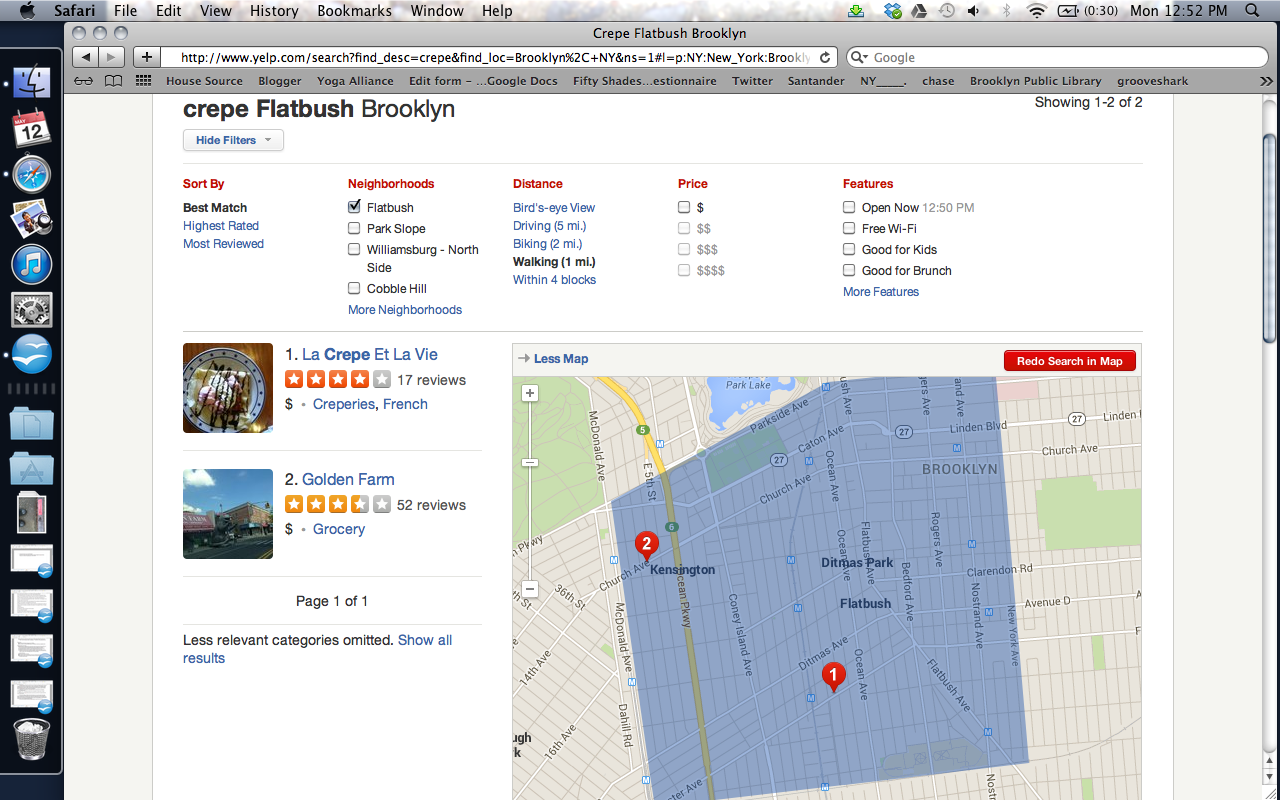Viewport: 1280px width, 800px height.
Task: Expand More Neighborhoods list
Action: point(405,310)
